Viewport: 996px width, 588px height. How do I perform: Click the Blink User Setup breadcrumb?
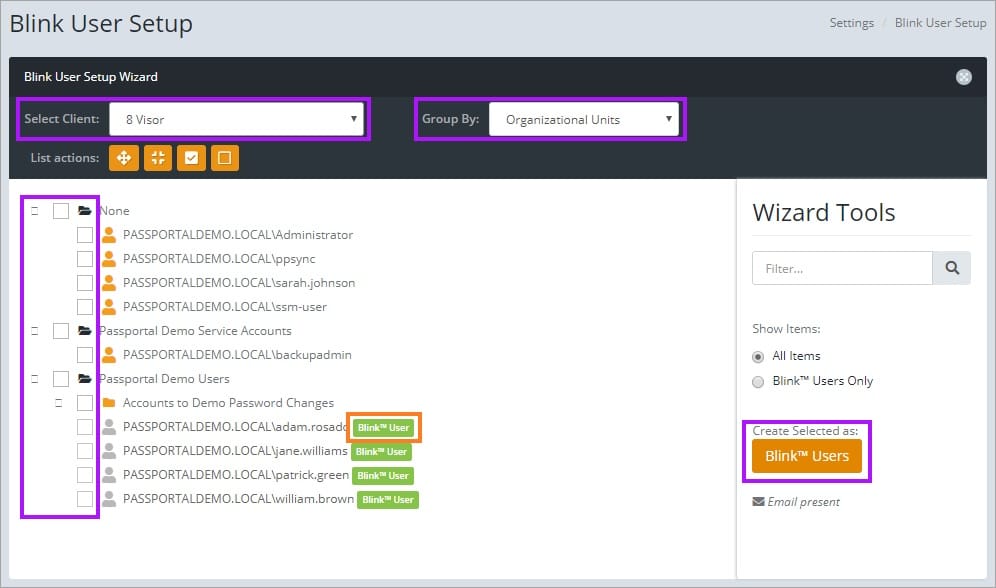(940, 23)
